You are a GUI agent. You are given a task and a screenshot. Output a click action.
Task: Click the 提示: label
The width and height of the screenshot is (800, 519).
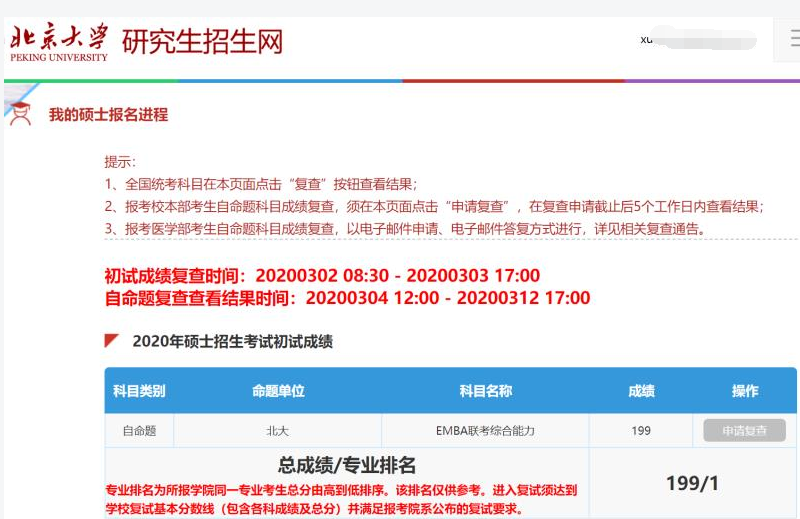coord(120,162)
